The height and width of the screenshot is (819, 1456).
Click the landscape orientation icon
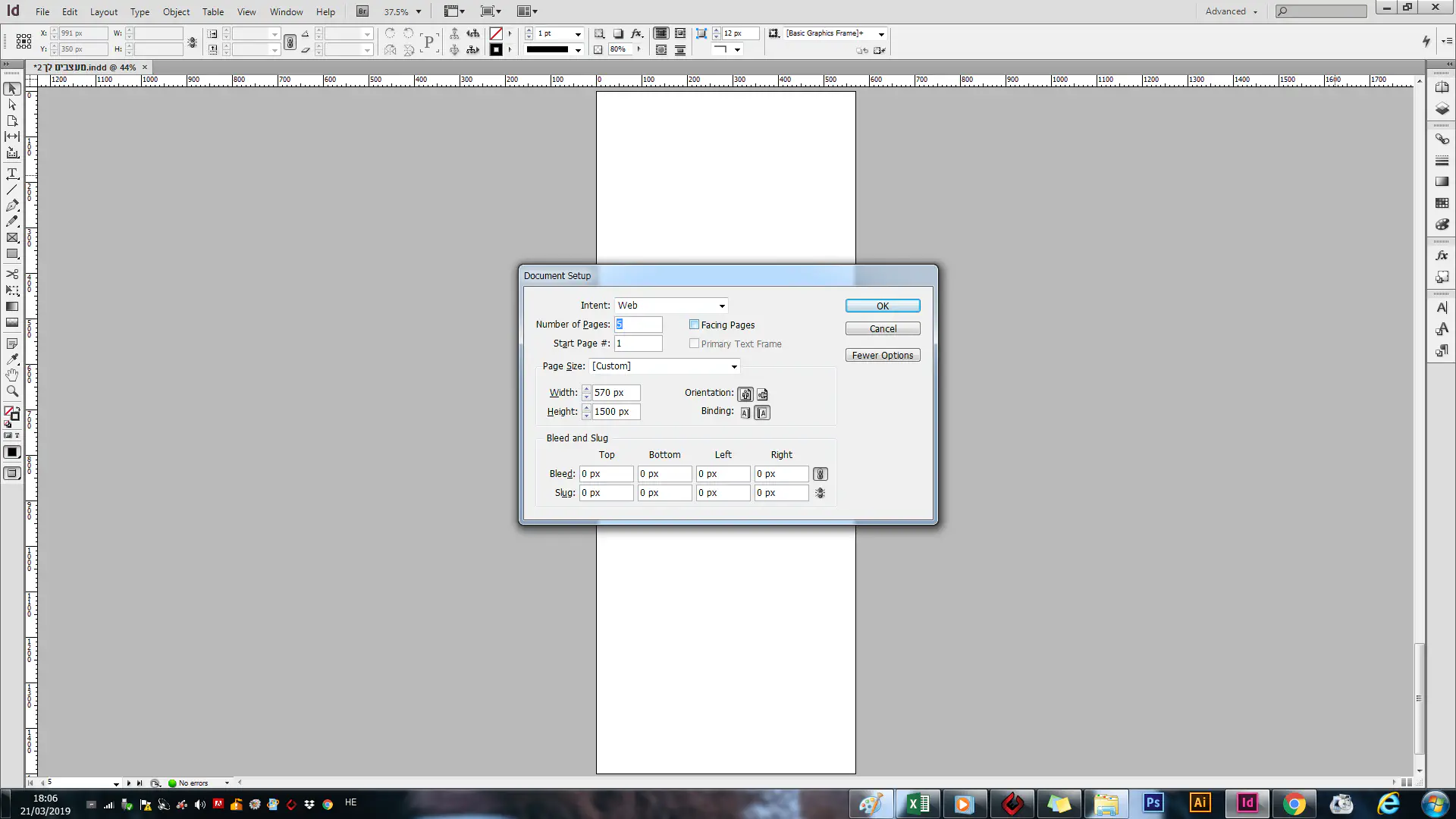pos(762,394)
